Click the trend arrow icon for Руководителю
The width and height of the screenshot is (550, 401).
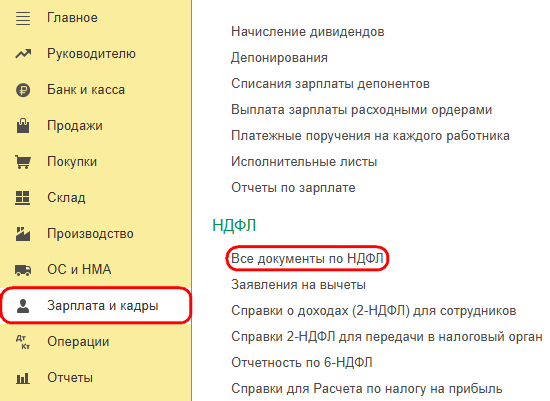[x=23, y=54]
